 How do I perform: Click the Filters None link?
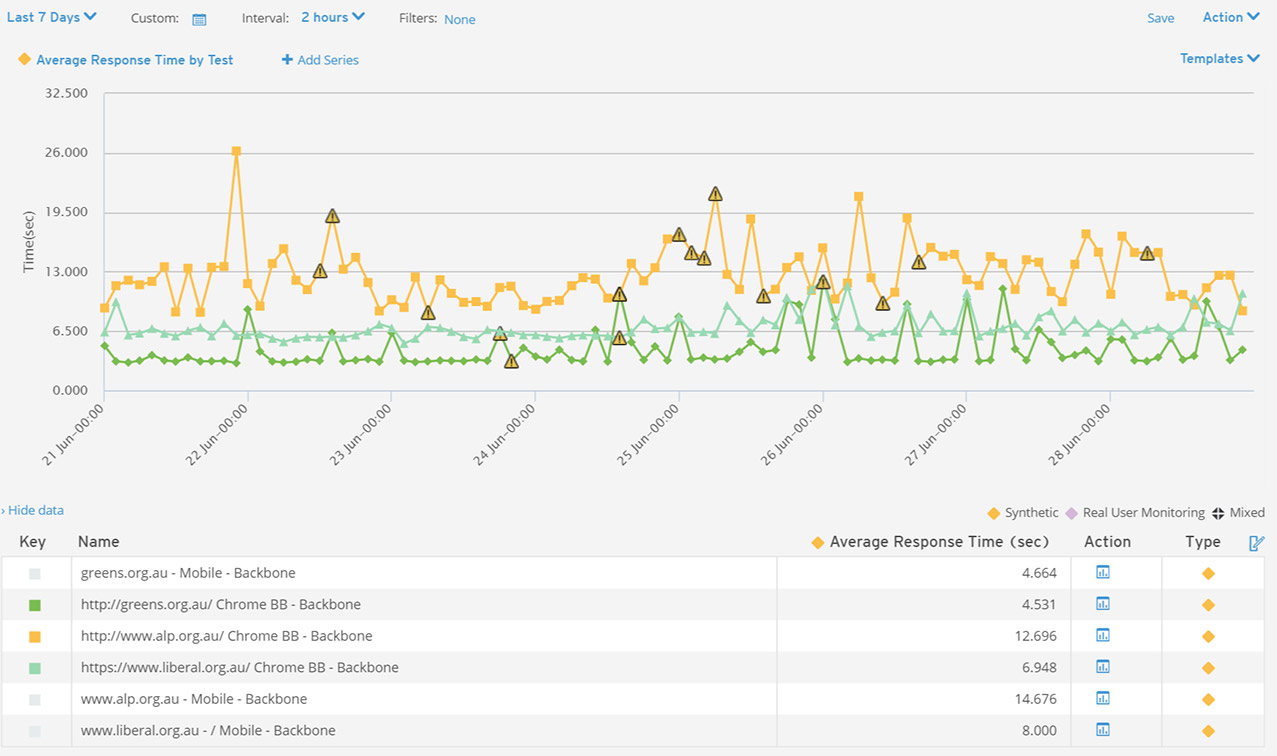(x=460, y=19)
